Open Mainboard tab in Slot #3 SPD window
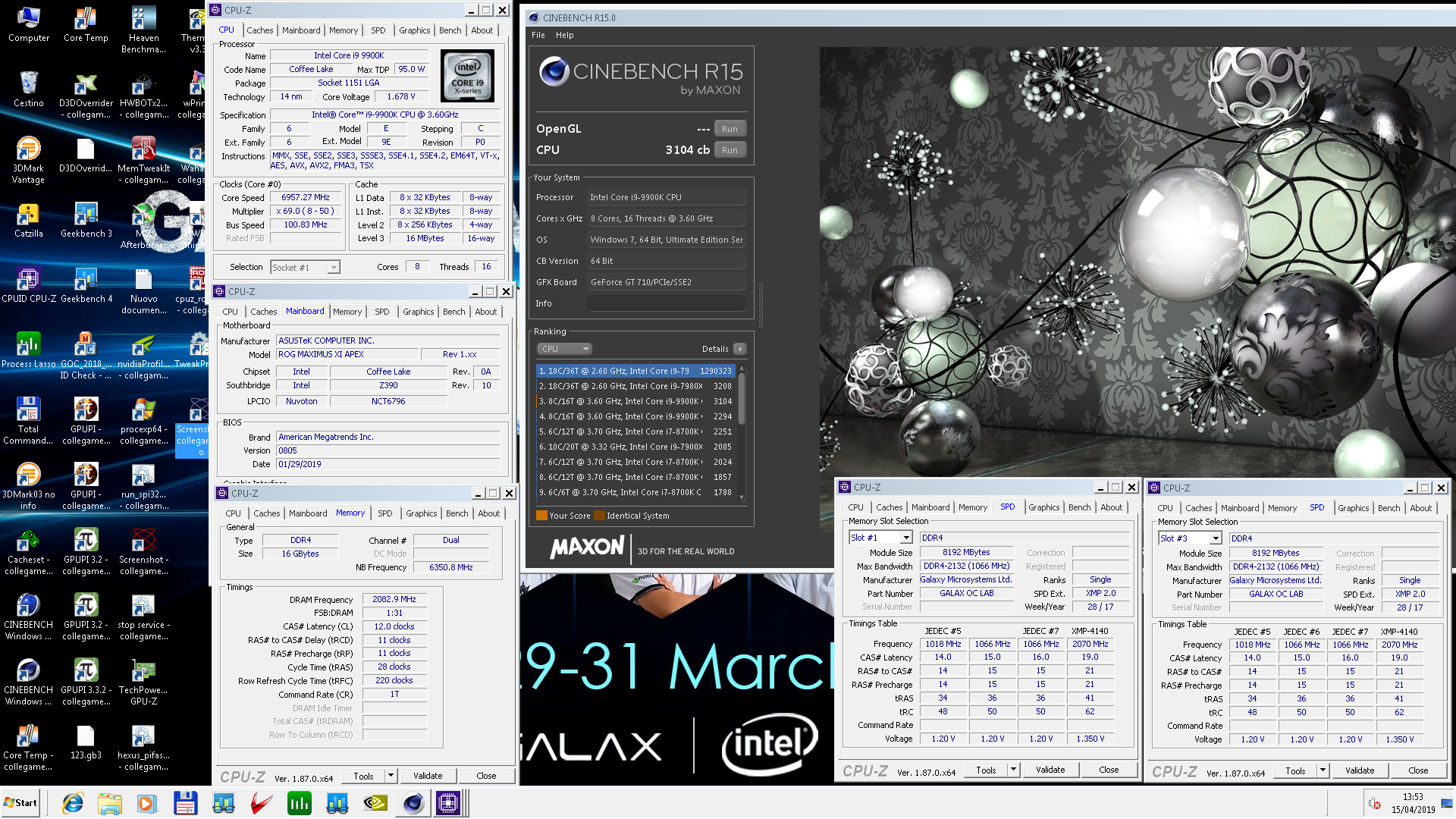Screen dimensions: 1456x819 pyautogui.click(x=1240, y=508)
